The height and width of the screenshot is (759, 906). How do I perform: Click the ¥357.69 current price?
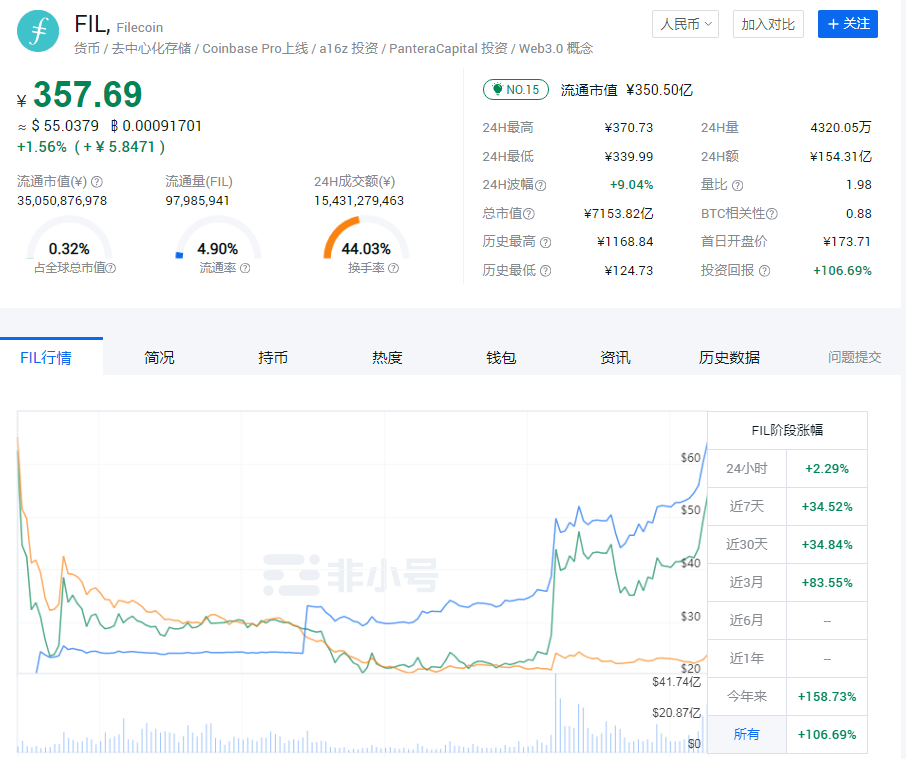point(79,95)
